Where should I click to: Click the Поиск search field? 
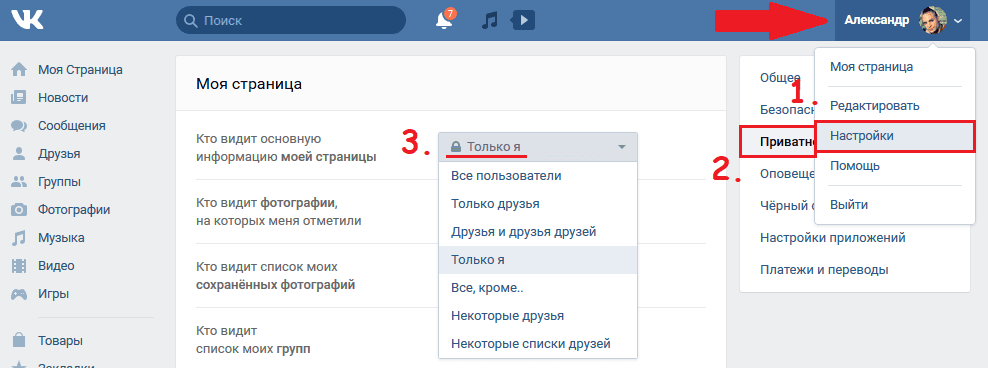pos(290,20)
